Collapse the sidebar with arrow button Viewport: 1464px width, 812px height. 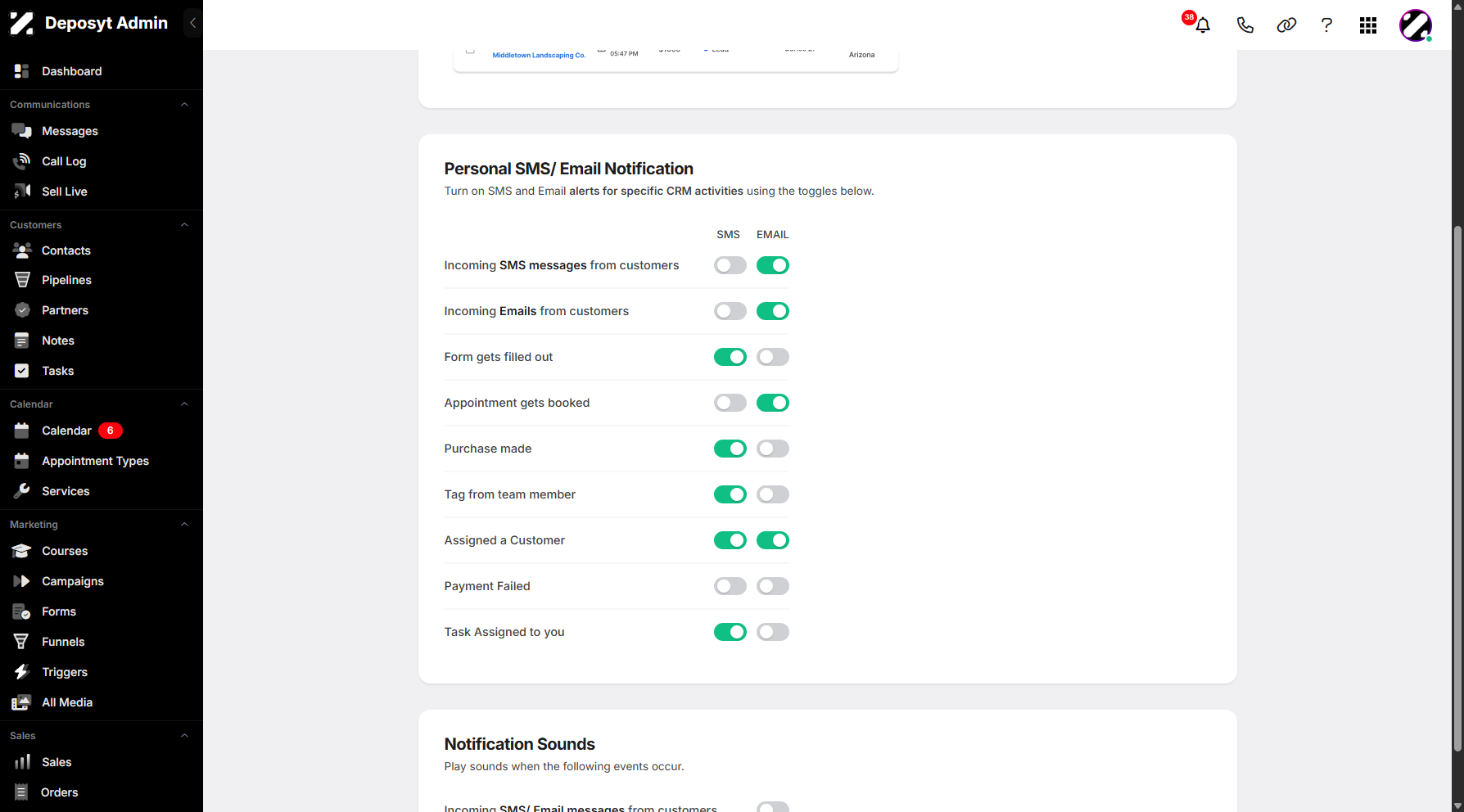point(192,23)
